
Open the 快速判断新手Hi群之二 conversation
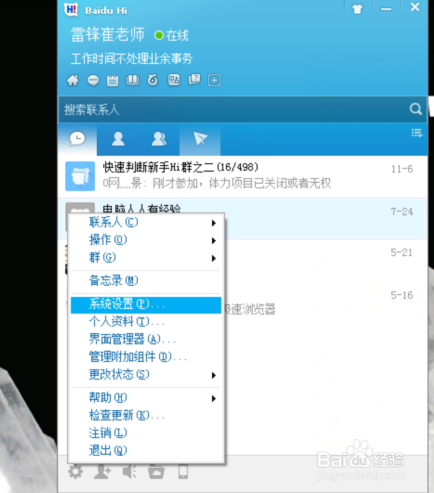coord(243,176)
